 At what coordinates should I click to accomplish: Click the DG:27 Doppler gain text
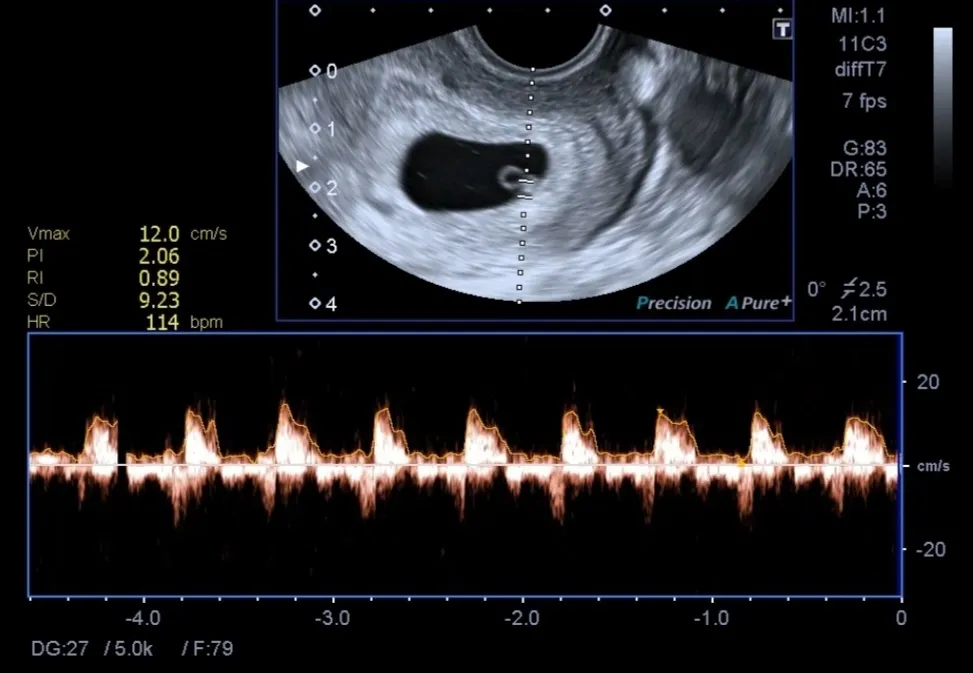[x=59, y=649]
